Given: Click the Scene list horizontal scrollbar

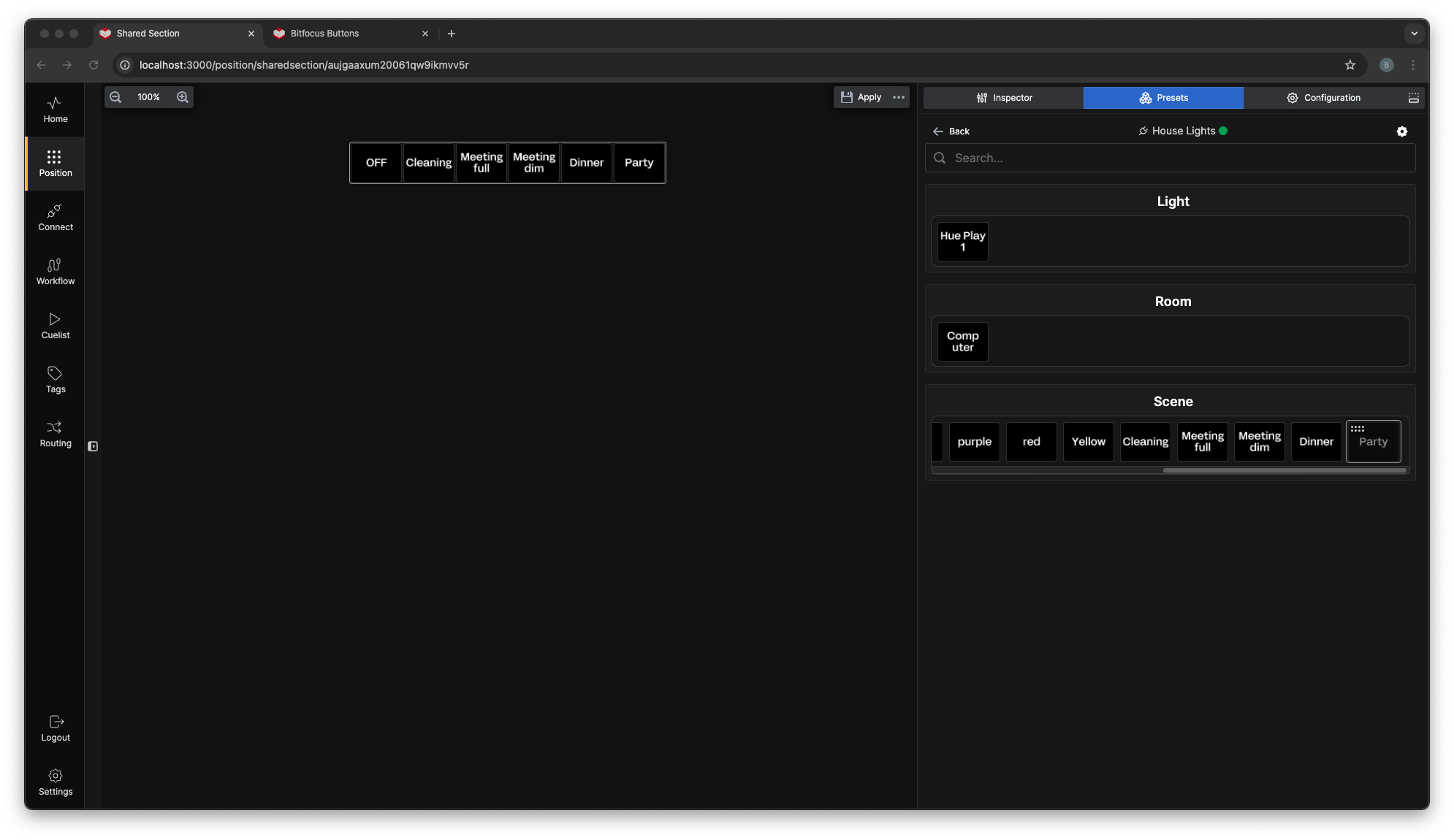Looking at the screenshot, I should tap(1284, 470).
